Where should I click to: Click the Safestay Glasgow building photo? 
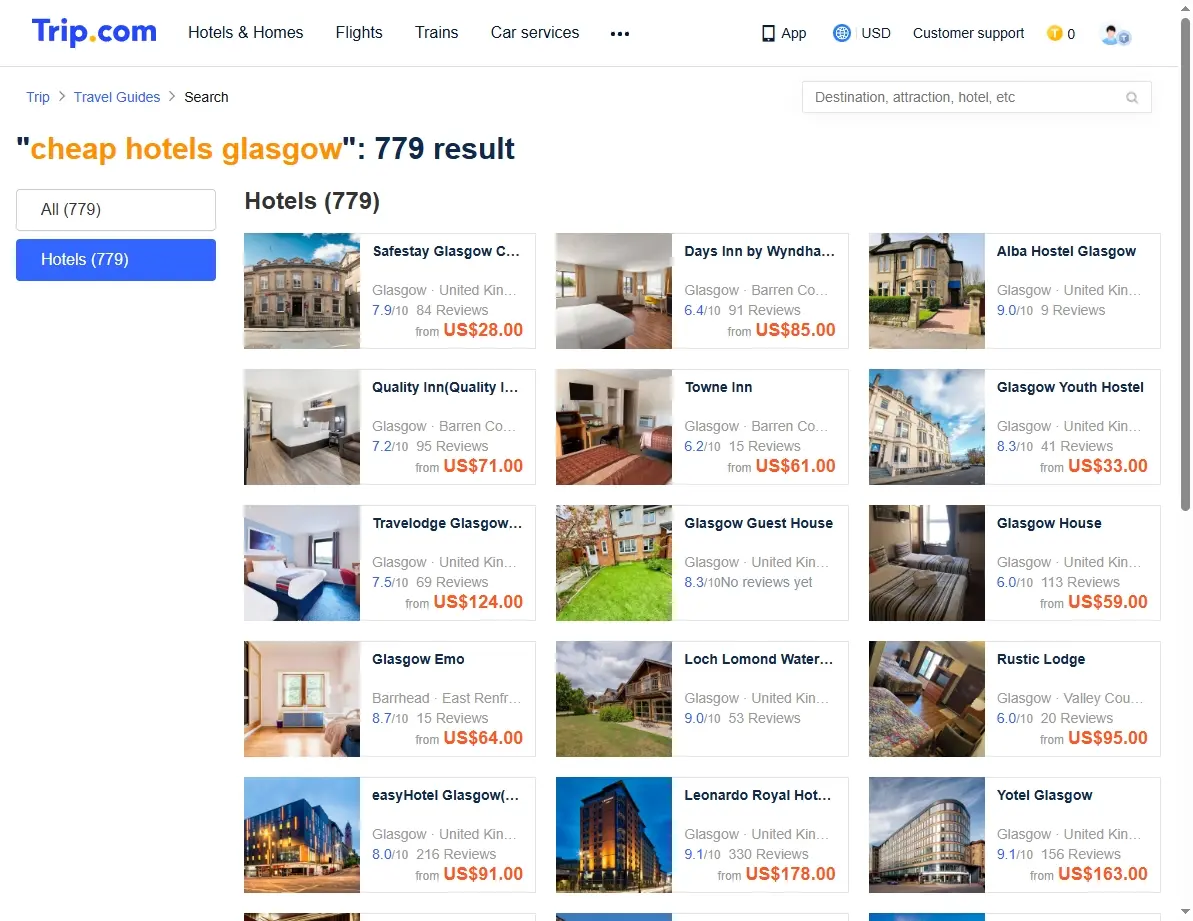[302, 291]
